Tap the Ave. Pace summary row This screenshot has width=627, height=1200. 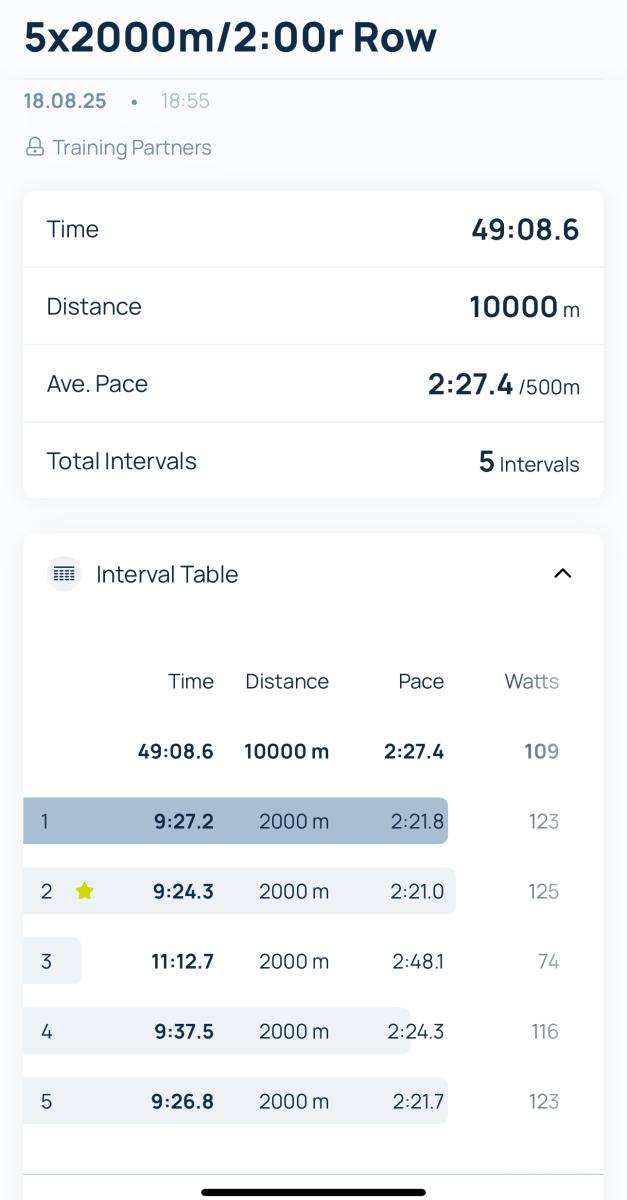(313, 384)
